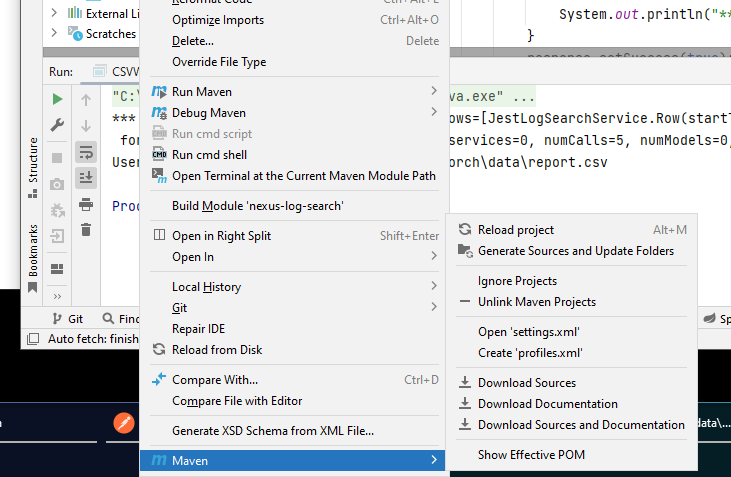731x477 pixels.
Task: Click Build Module 'nexus-log-search'
Action: pos(258,206)
